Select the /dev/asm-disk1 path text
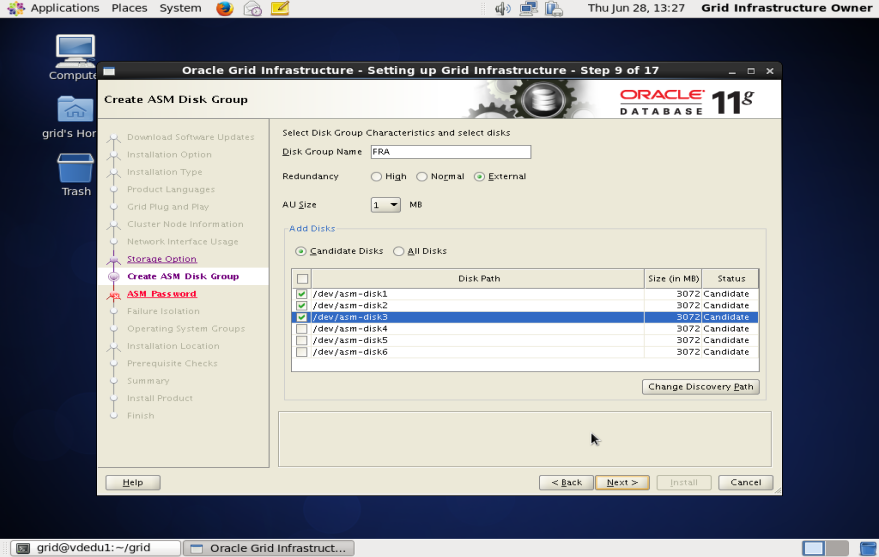 [350, 294]
